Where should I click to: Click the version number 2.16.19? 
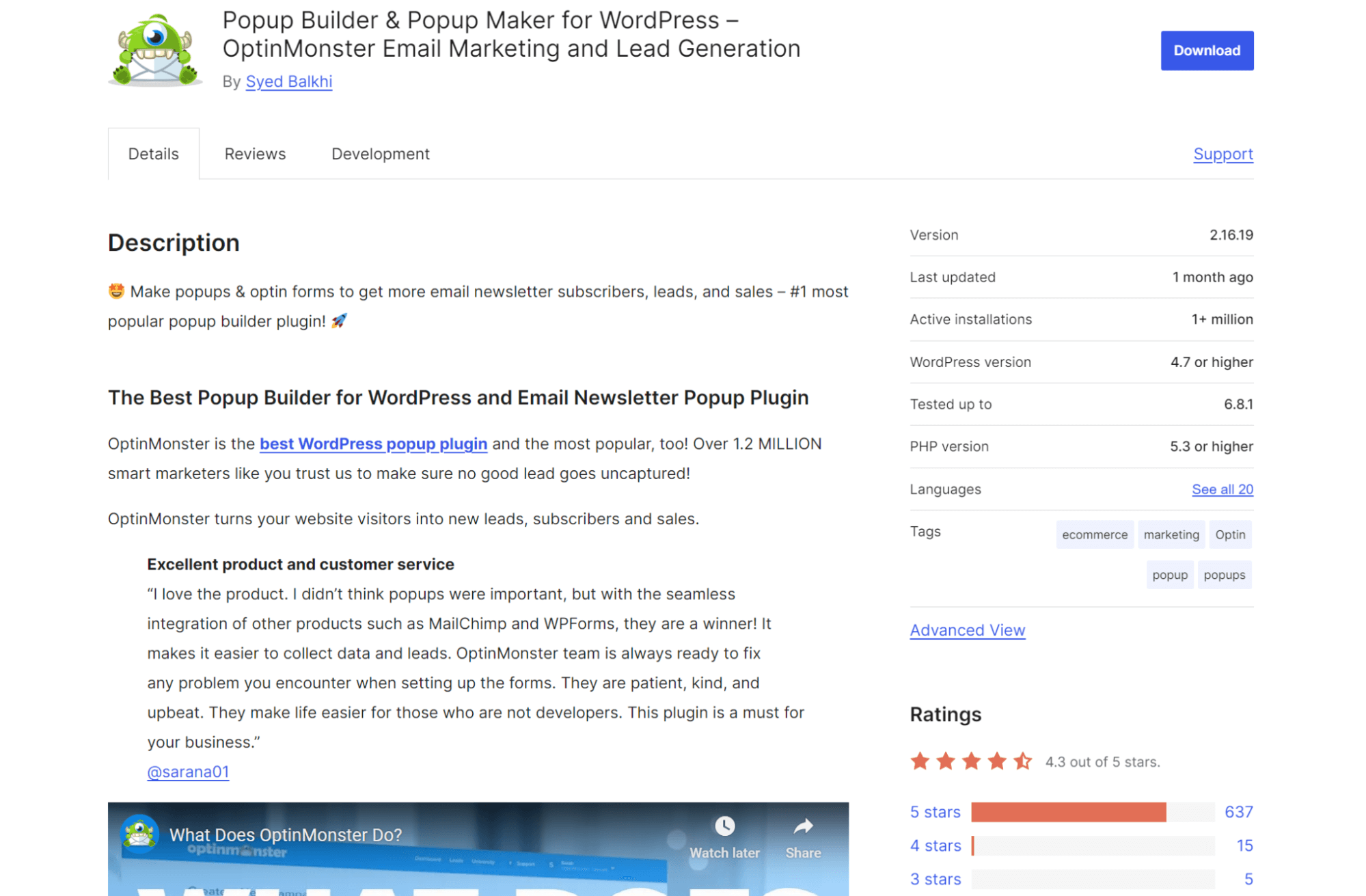point(1231,235)
